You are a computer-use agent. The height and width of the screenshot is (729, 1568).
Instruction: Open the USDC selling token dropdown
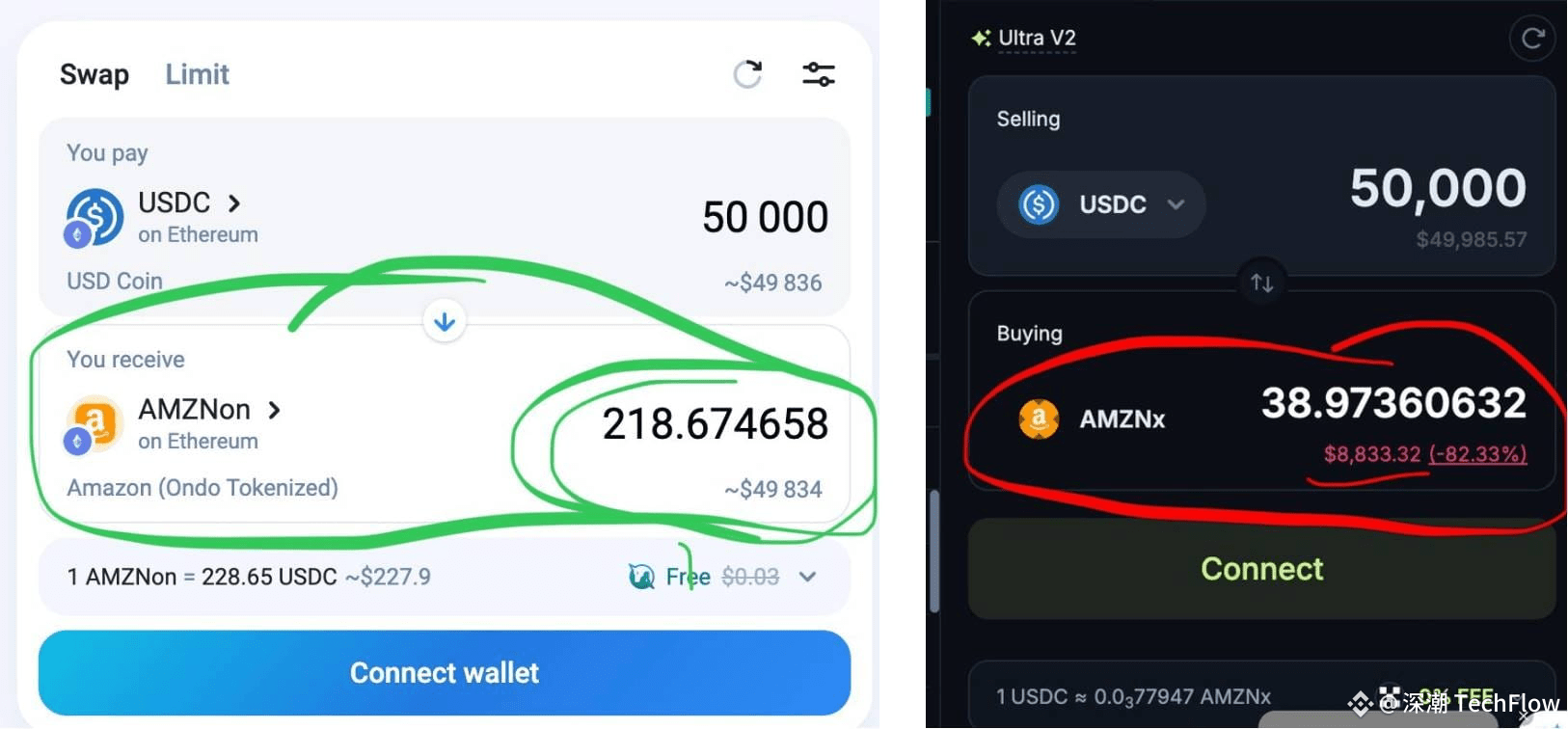point(1101,204)
